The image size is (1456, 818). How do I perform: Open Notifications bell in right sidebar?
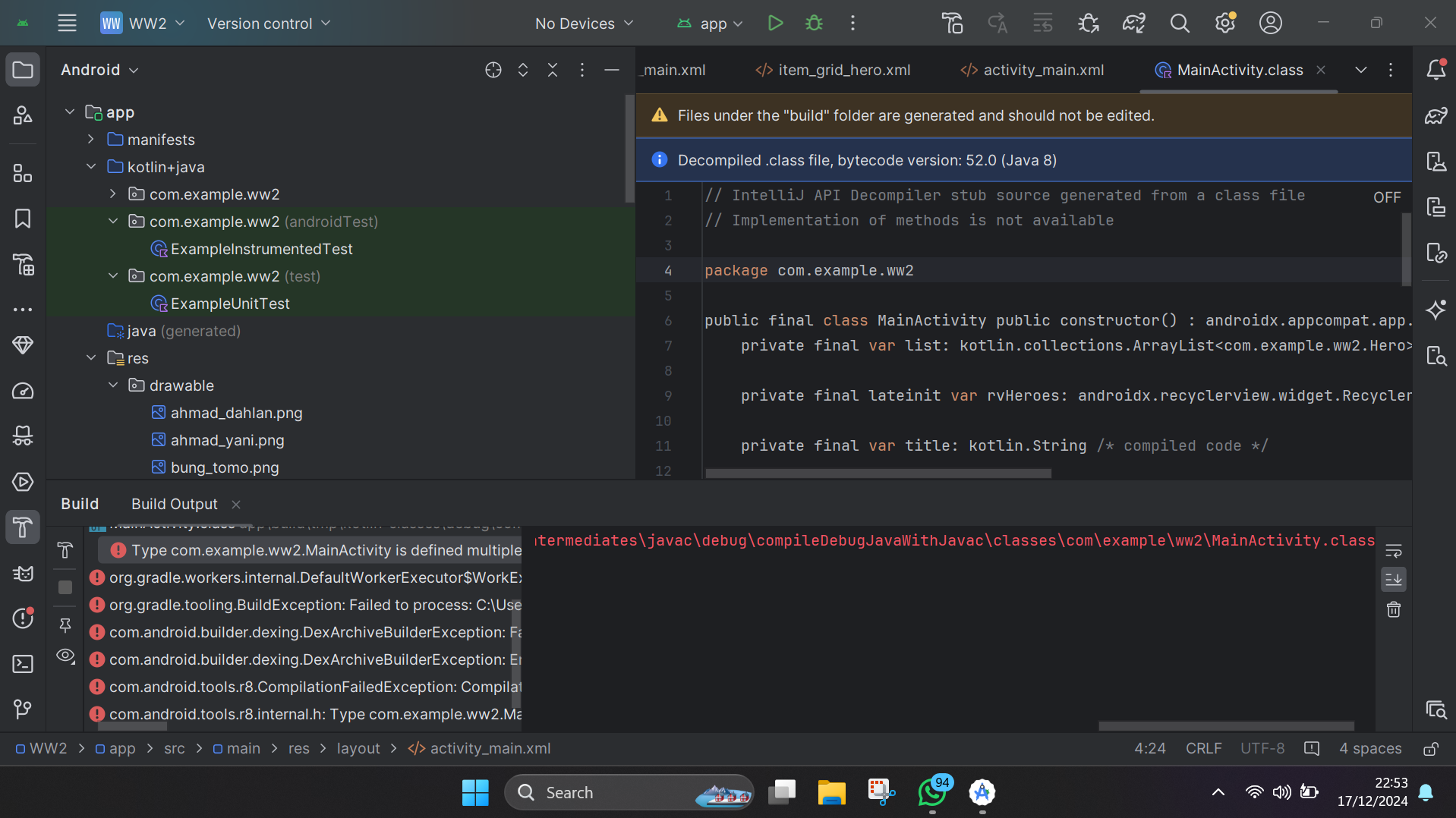point(1436,70)
